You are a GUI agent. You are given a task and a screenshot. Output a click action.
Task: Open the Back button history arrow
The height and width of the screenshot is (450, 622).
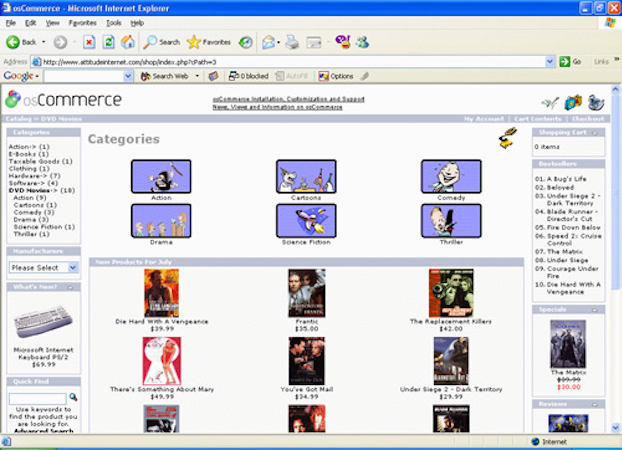coord(44,42)
